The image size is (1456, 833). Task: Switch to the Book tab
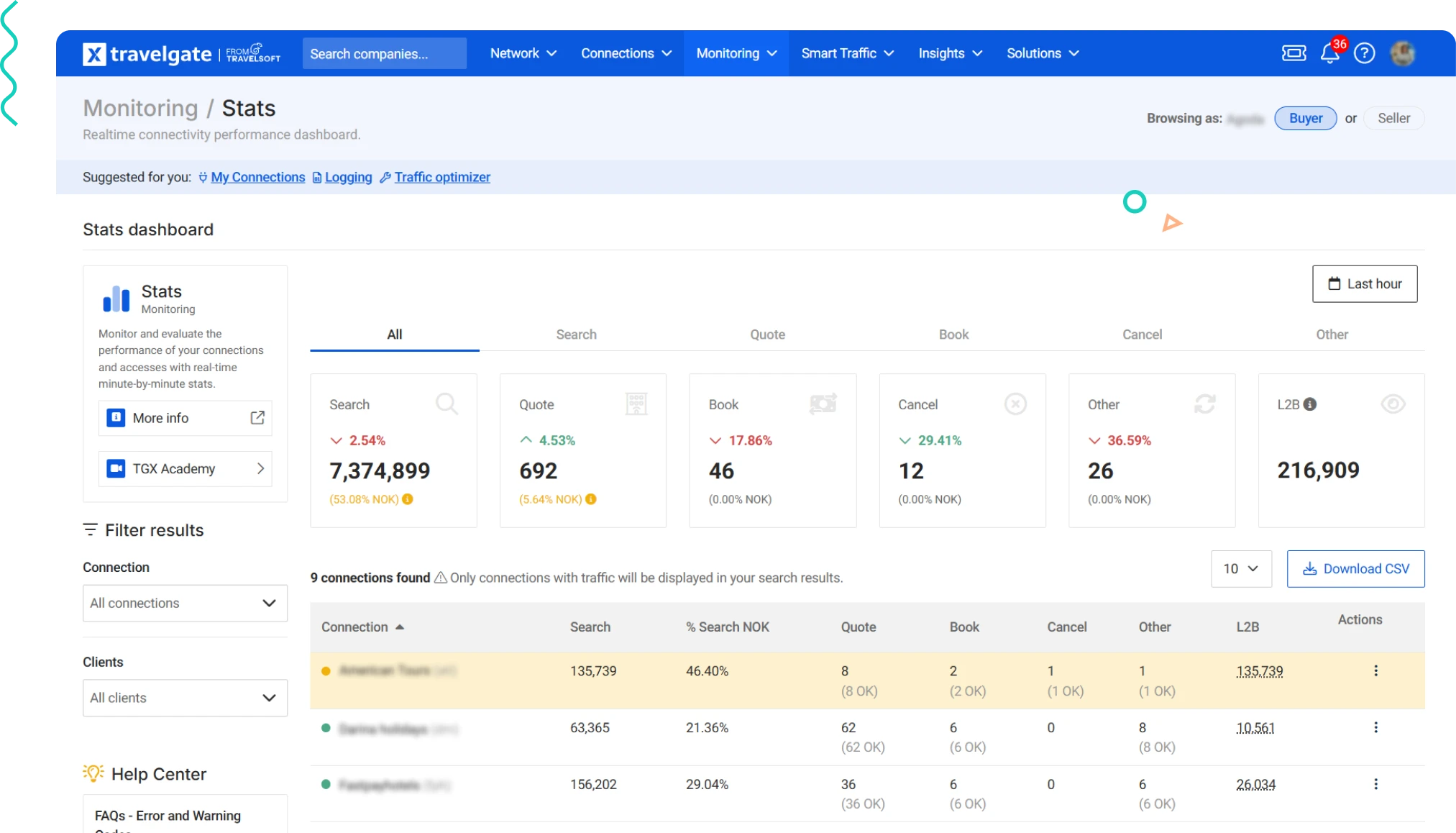point(953,334)
